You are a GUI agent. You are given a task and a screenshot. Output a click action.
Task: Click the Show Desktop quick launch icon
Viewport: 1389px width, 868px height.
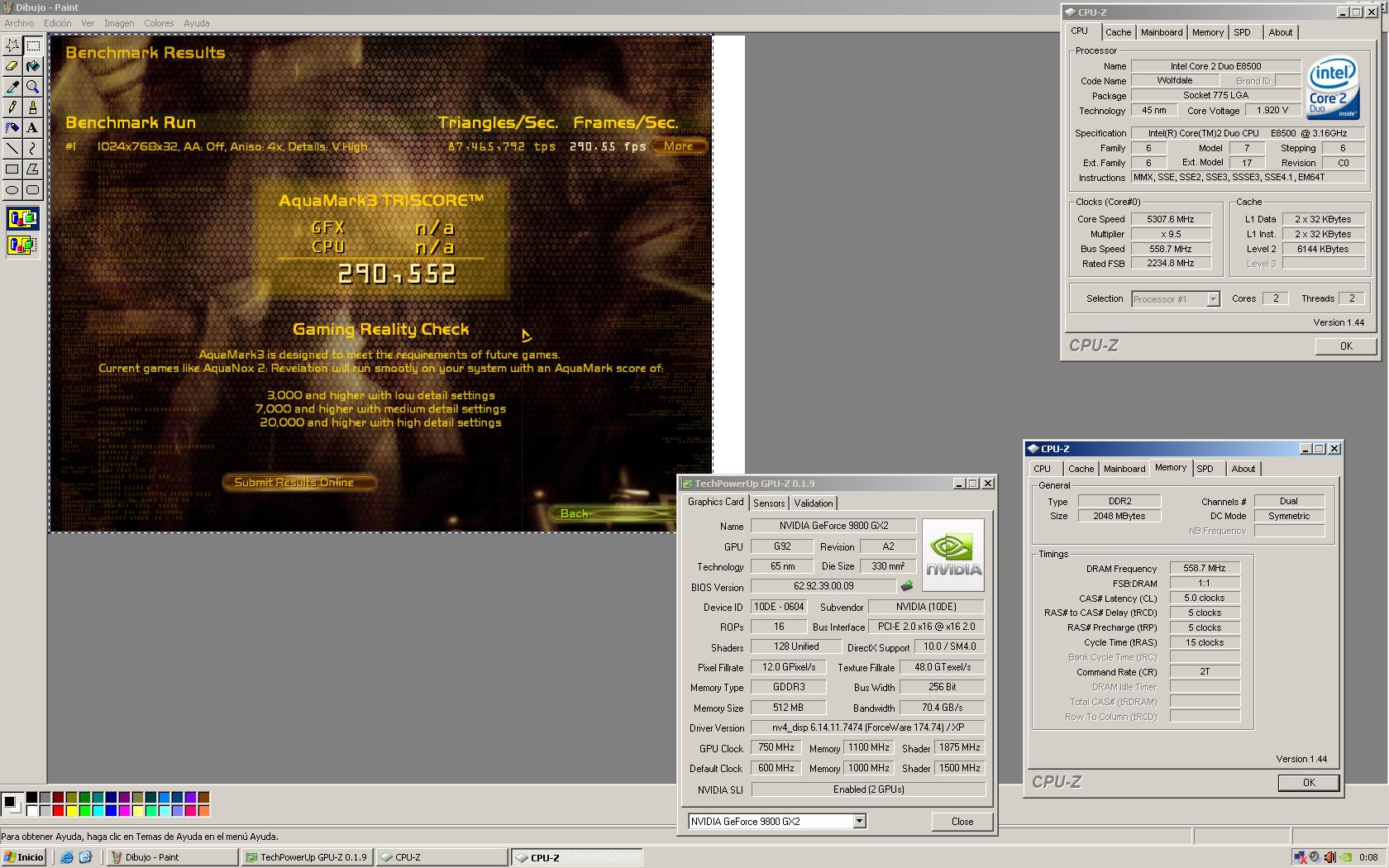(85, 857)
